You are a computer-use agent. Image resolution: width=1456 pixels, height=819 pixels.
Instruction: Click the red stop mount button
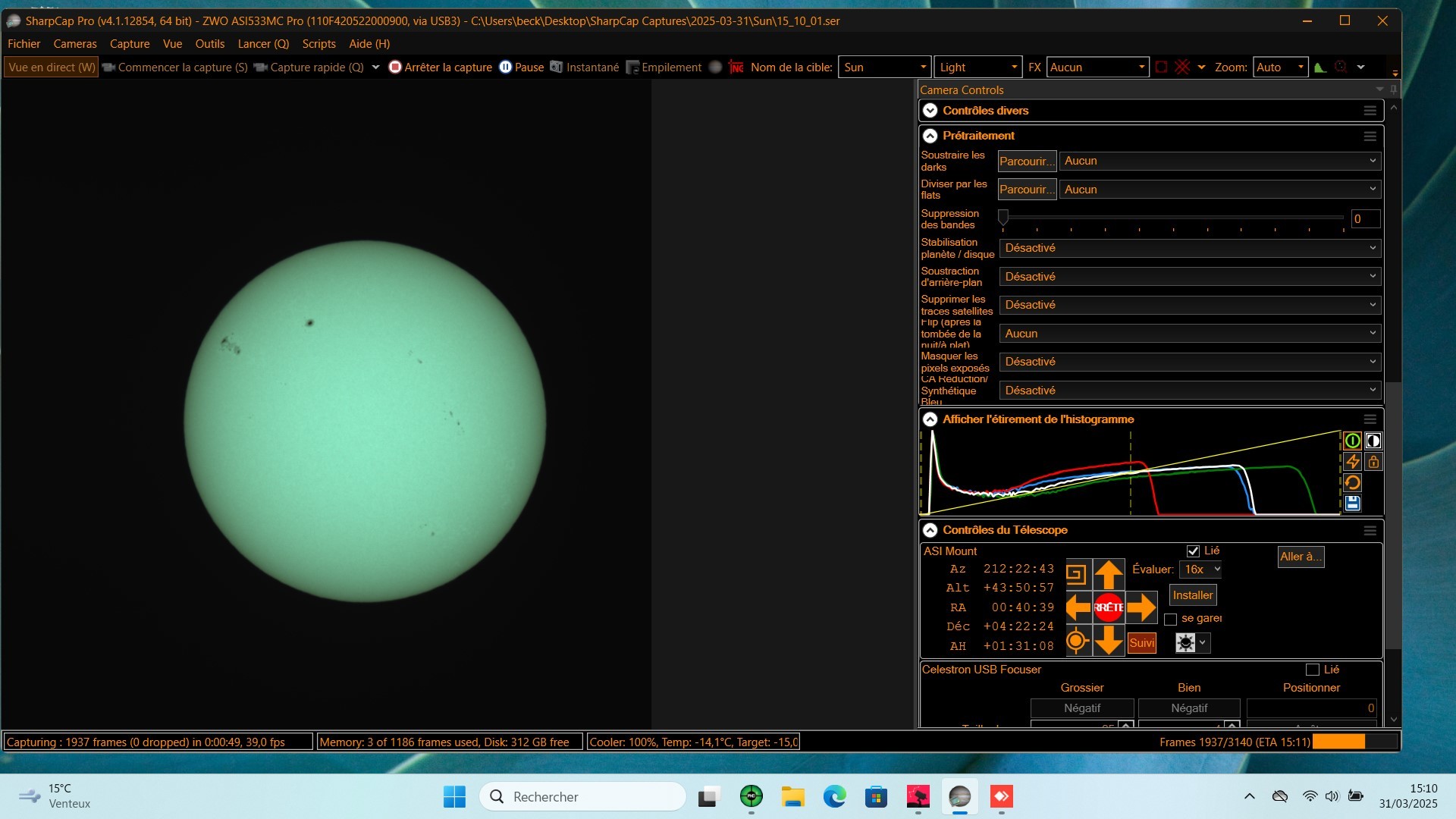pos(1109,607)
